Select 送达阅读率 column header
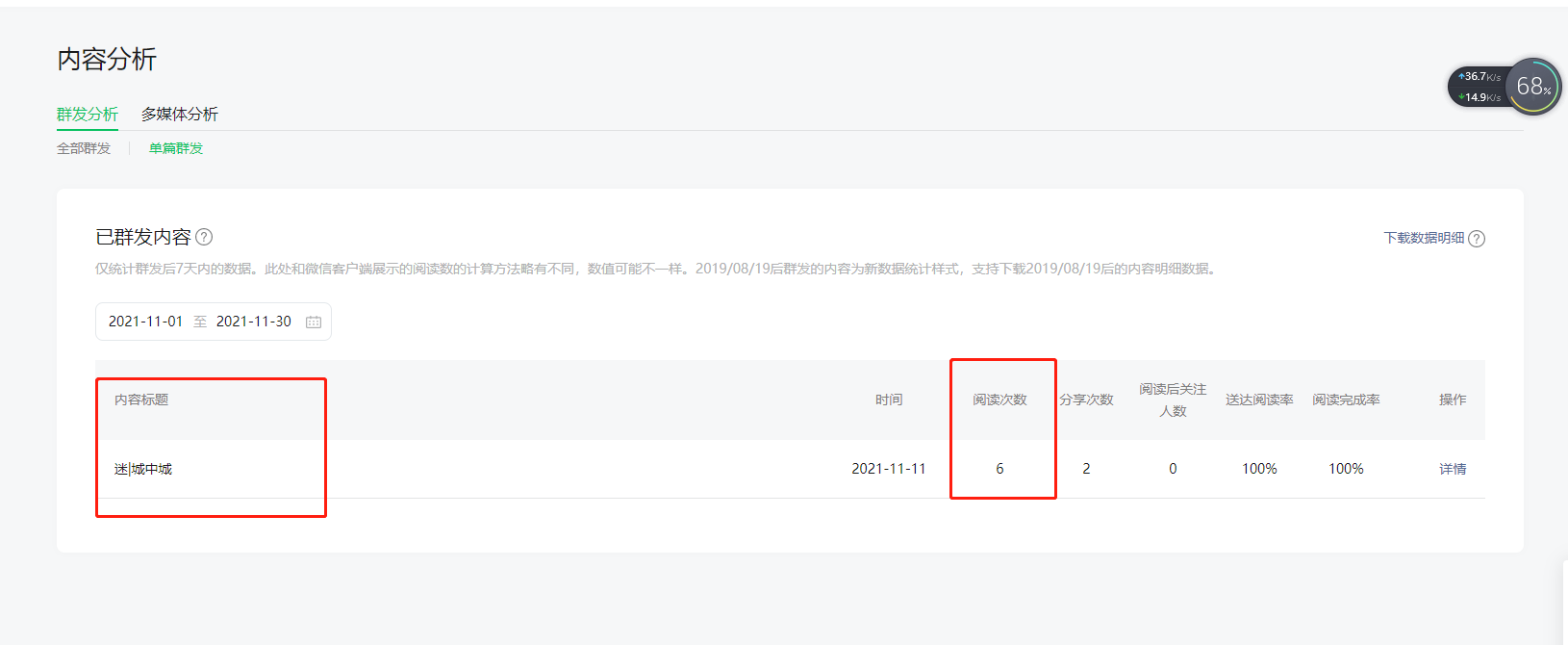This screenshot has height=645, width=1568. pos(1259,400)
